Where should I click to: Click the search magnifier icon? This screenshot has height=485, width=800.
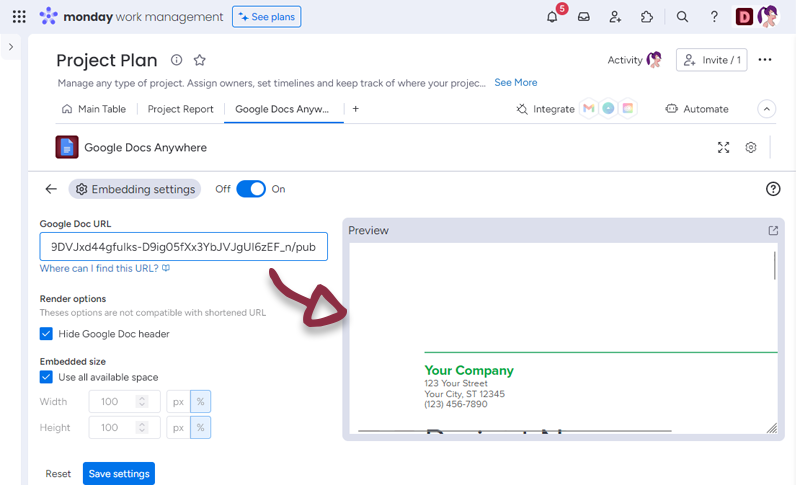(x=682, y=17)
